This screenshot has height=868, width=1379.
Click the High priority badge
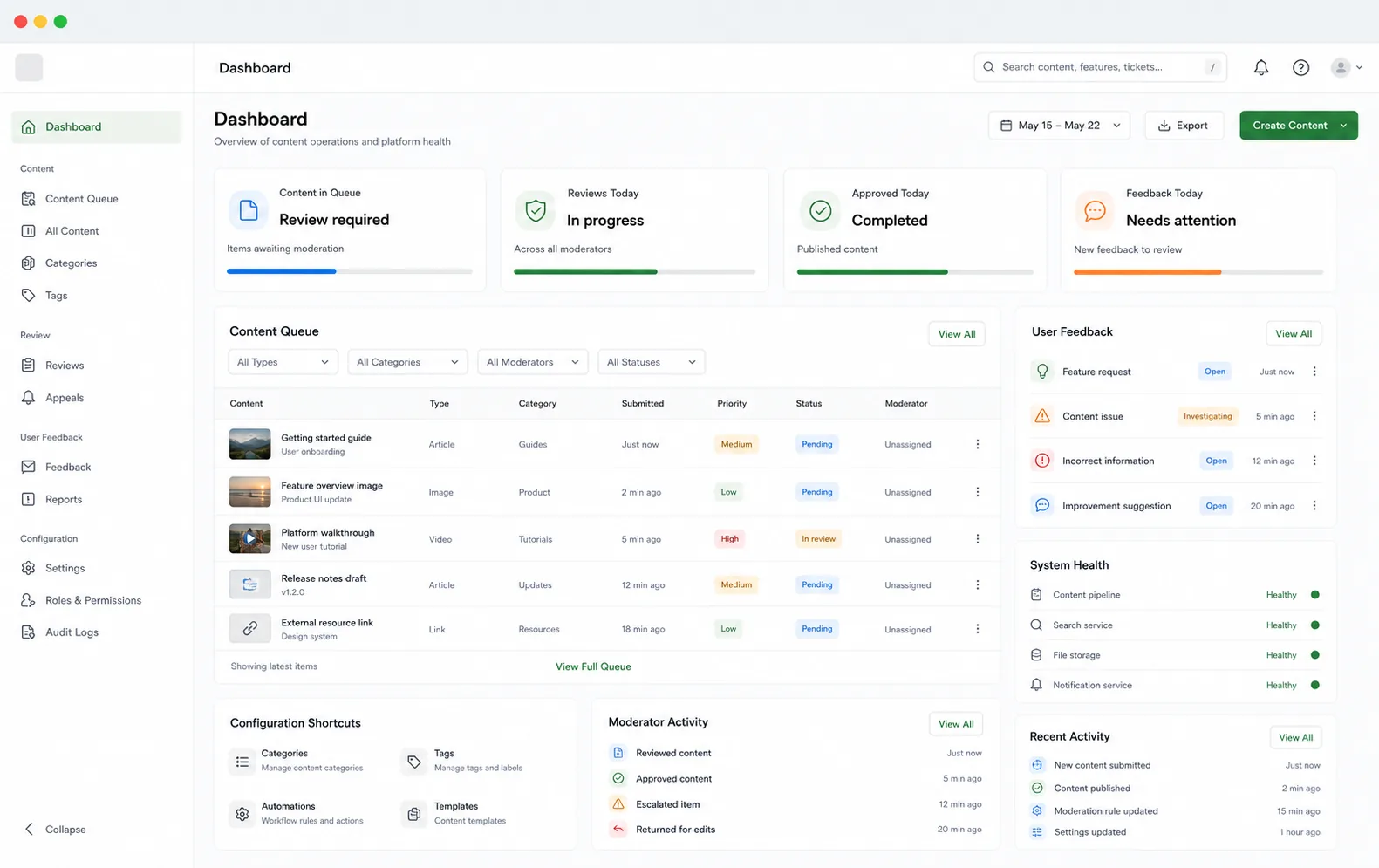click(x=730, y=539)
